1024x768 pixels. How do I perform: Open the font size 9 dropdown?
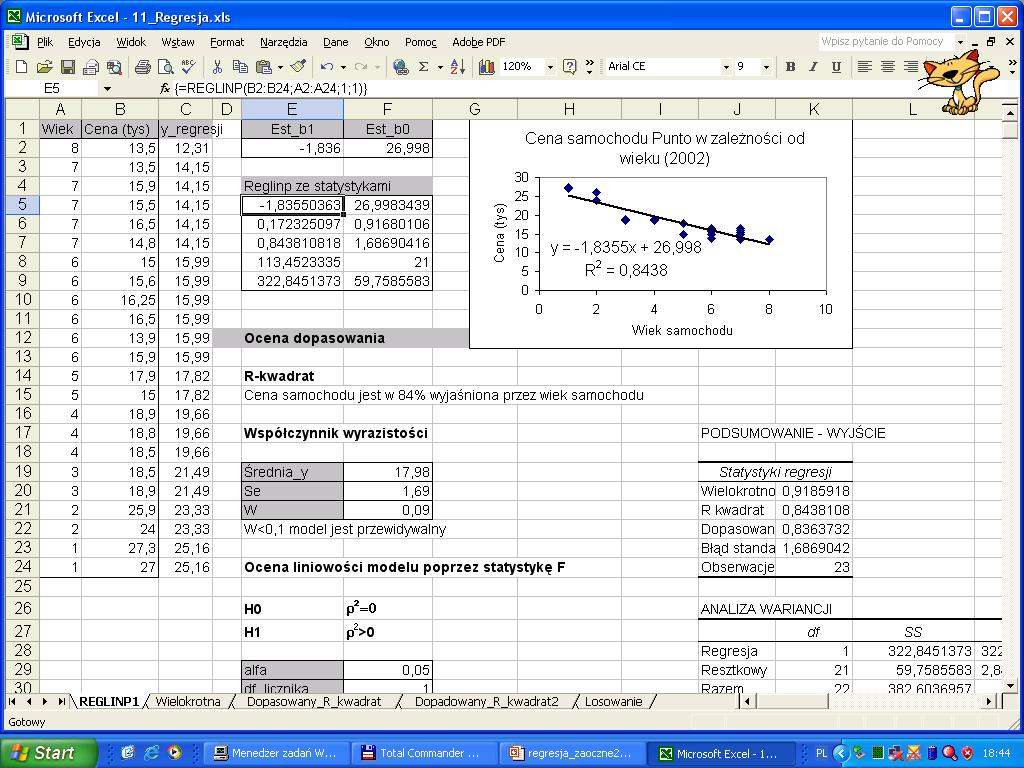766,67
